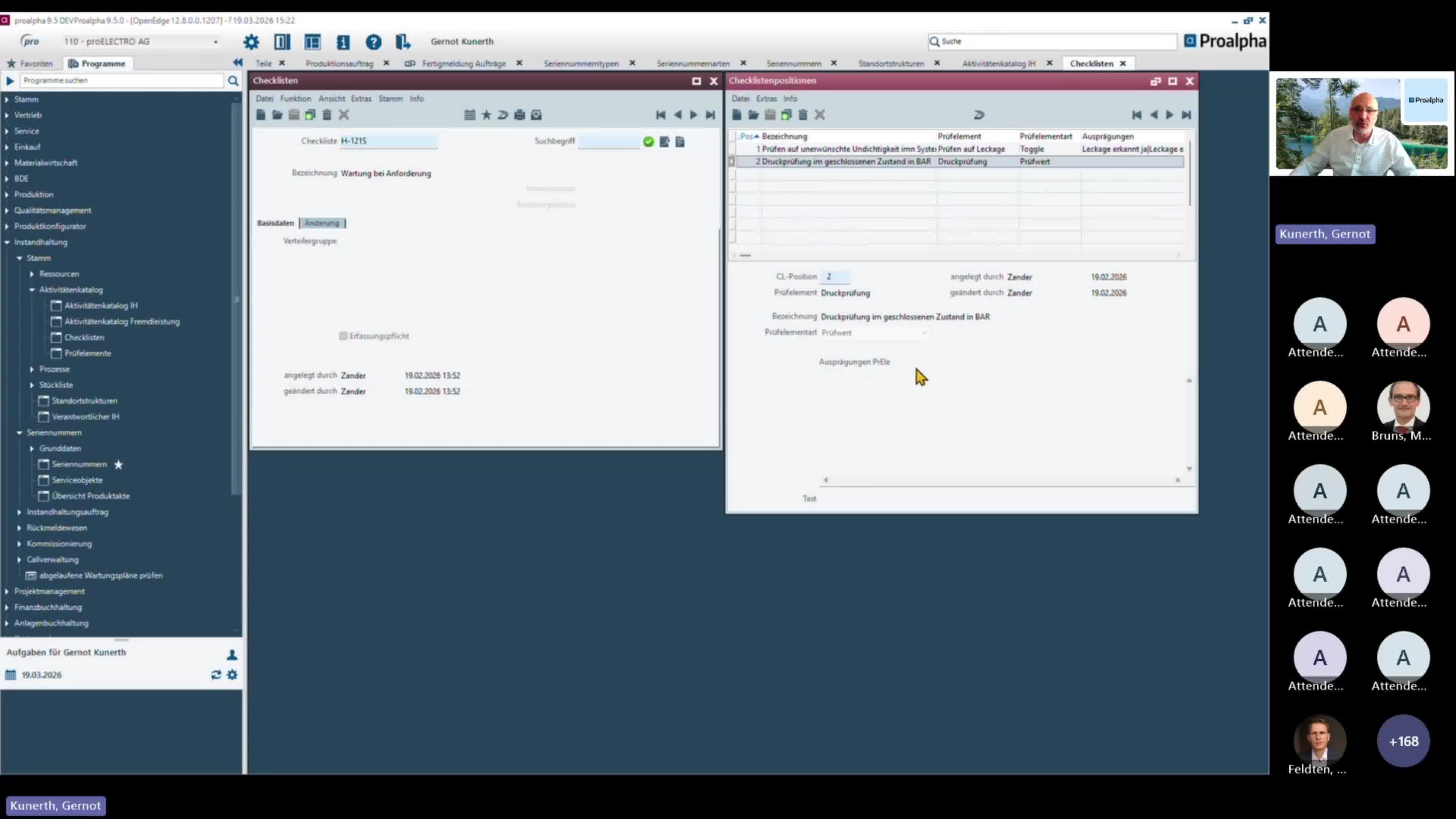This screenshot has width=1456, height=819.
Task: Click the new record icon in Checklistenpositionen
Action: pos(737,115)
